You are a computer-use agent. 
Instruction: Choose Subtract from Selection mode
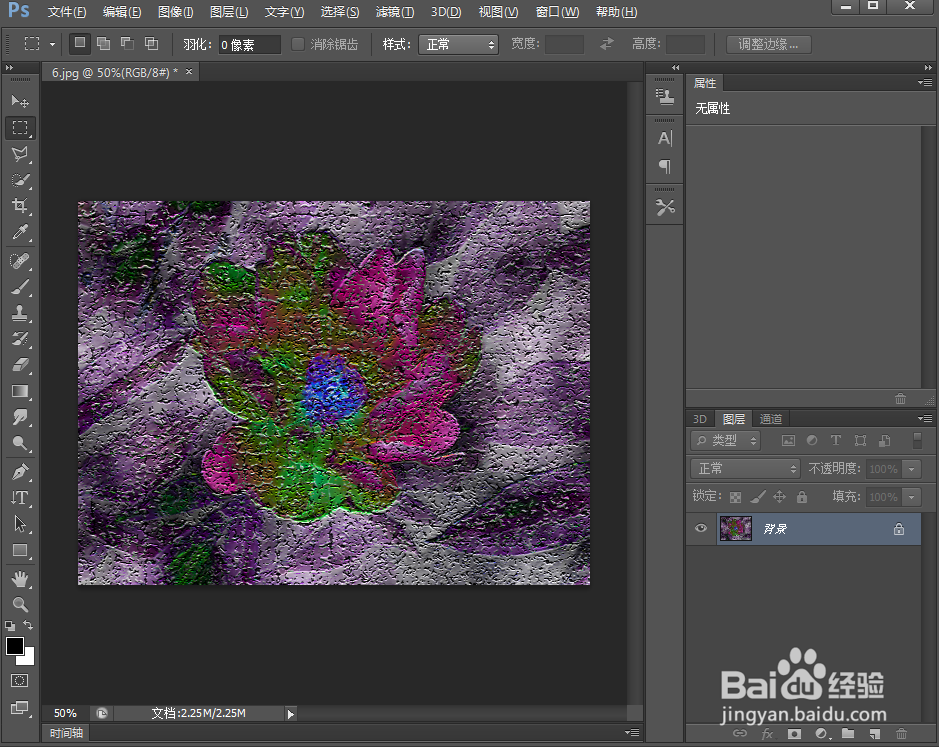click(127, 43)
